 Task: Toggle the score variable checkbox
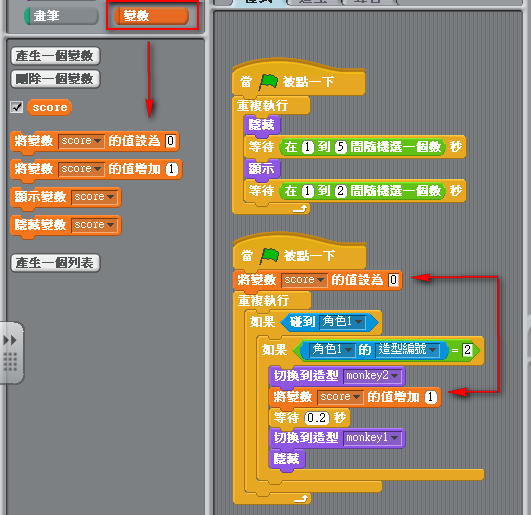(17, 107)
